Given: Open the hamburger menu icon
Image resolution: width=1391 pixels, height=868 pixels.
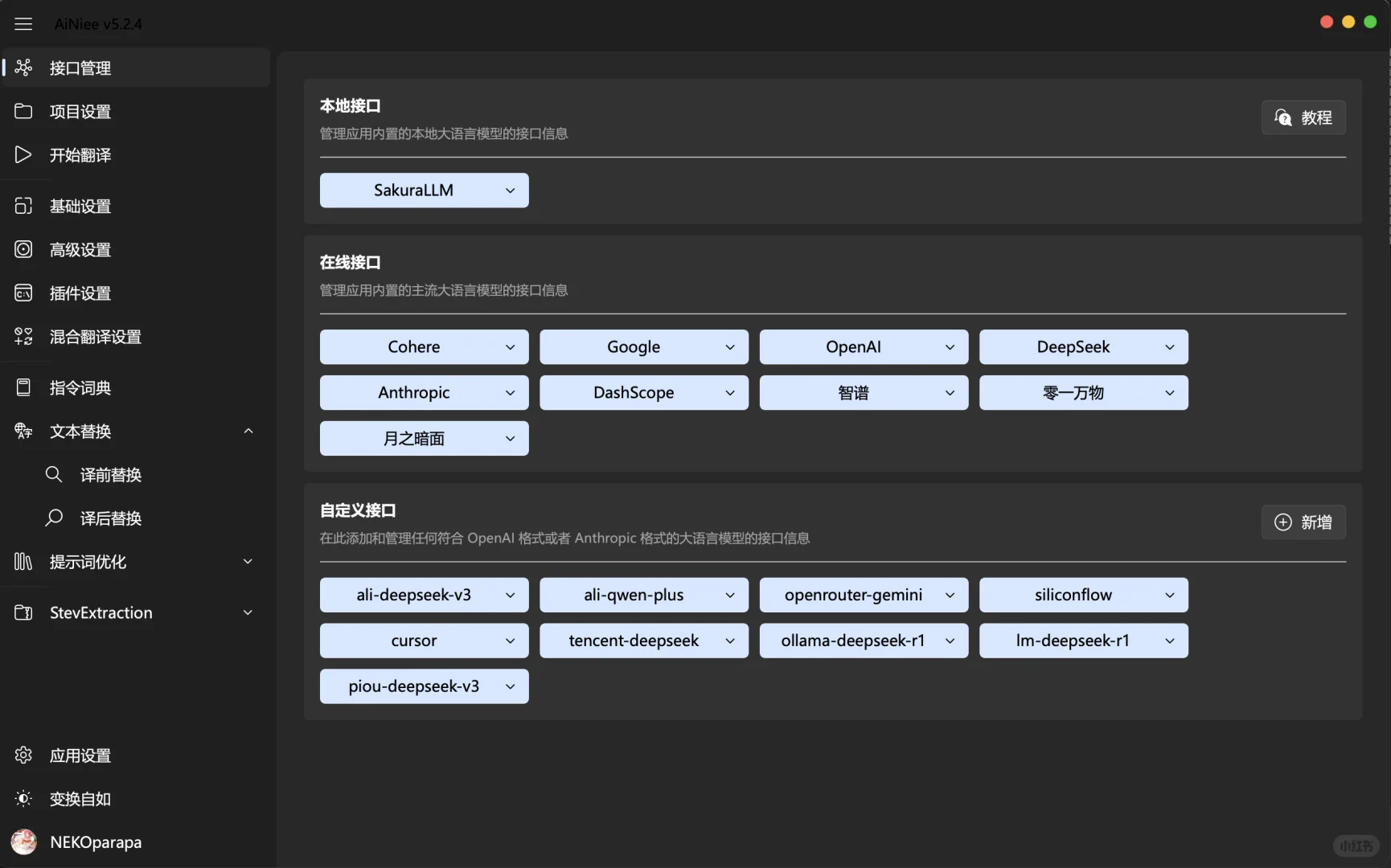Looking at the screenshot, I should [x=23, y=24].
